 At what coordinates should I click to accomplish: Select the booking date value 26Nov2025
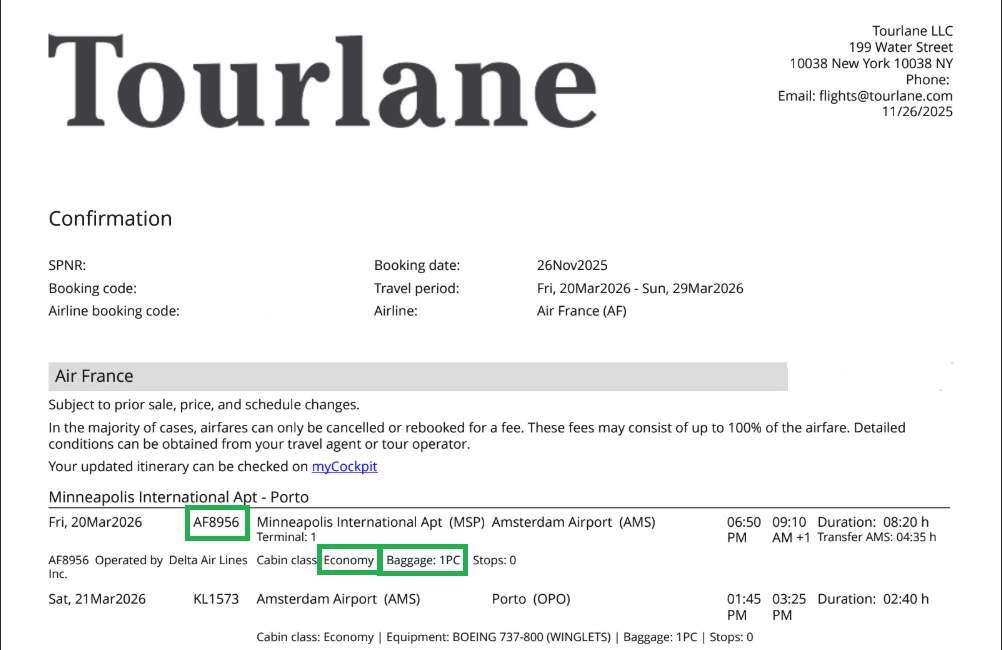coord(572,266)
